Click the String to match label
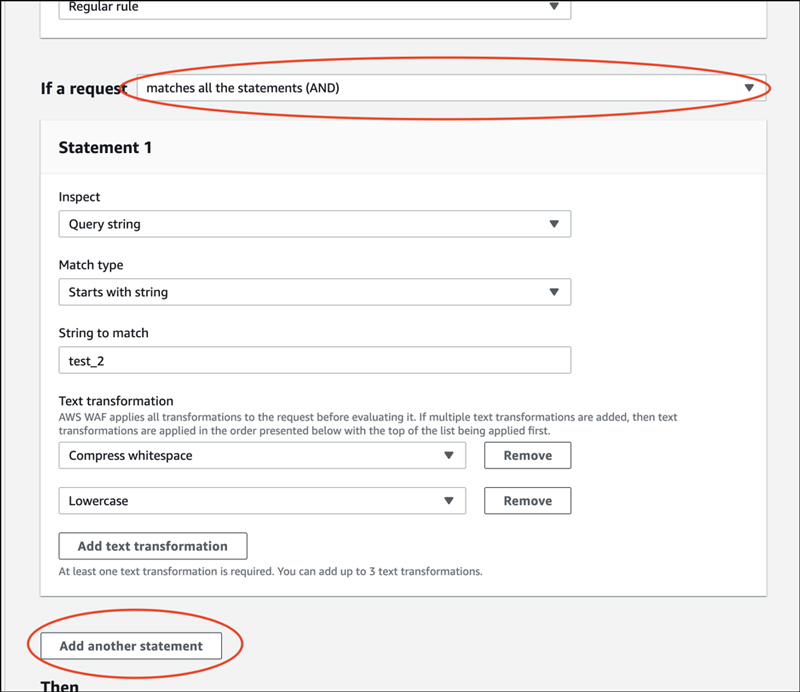Screen dimensions: 800x692 coord(104,333)
